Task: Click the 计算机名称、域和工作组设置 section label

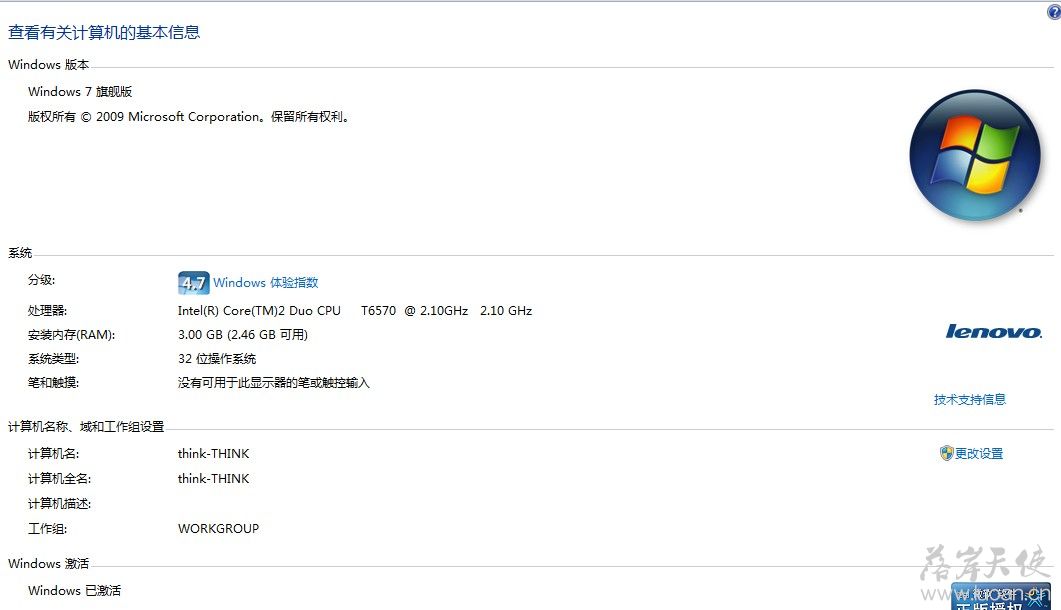Action: pyautogui.click(x=86, y=427)
